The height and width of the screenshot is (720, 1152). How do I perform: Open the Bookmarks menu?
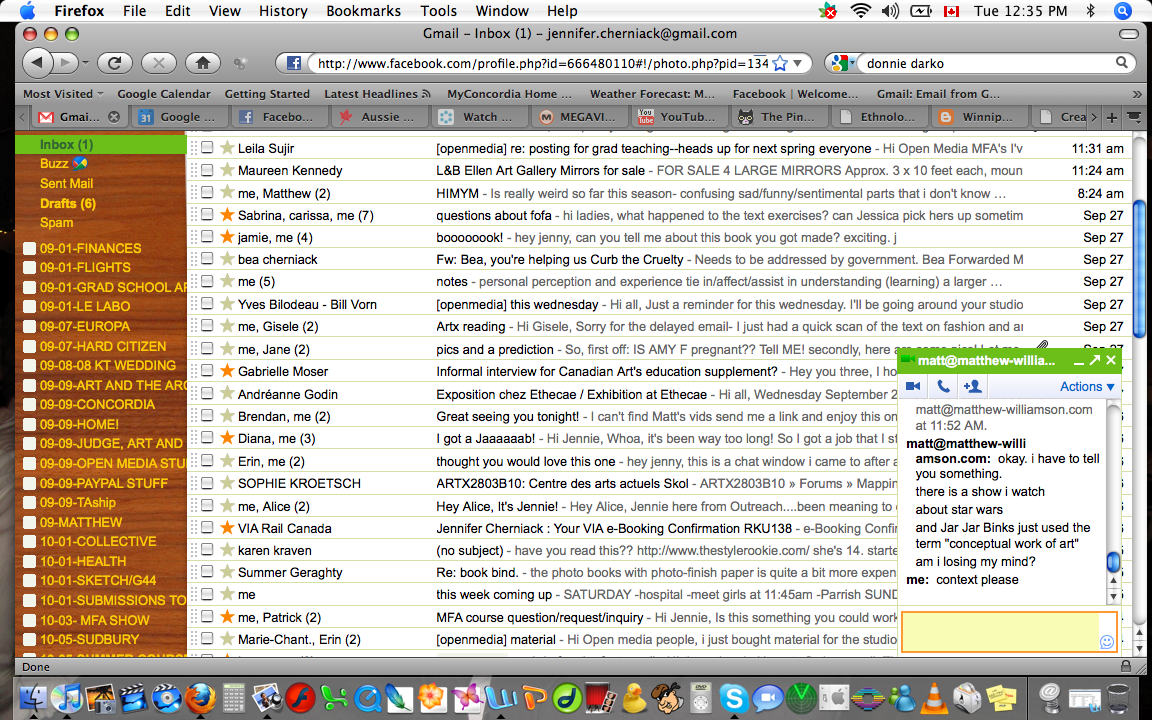[x=363, y=10]
